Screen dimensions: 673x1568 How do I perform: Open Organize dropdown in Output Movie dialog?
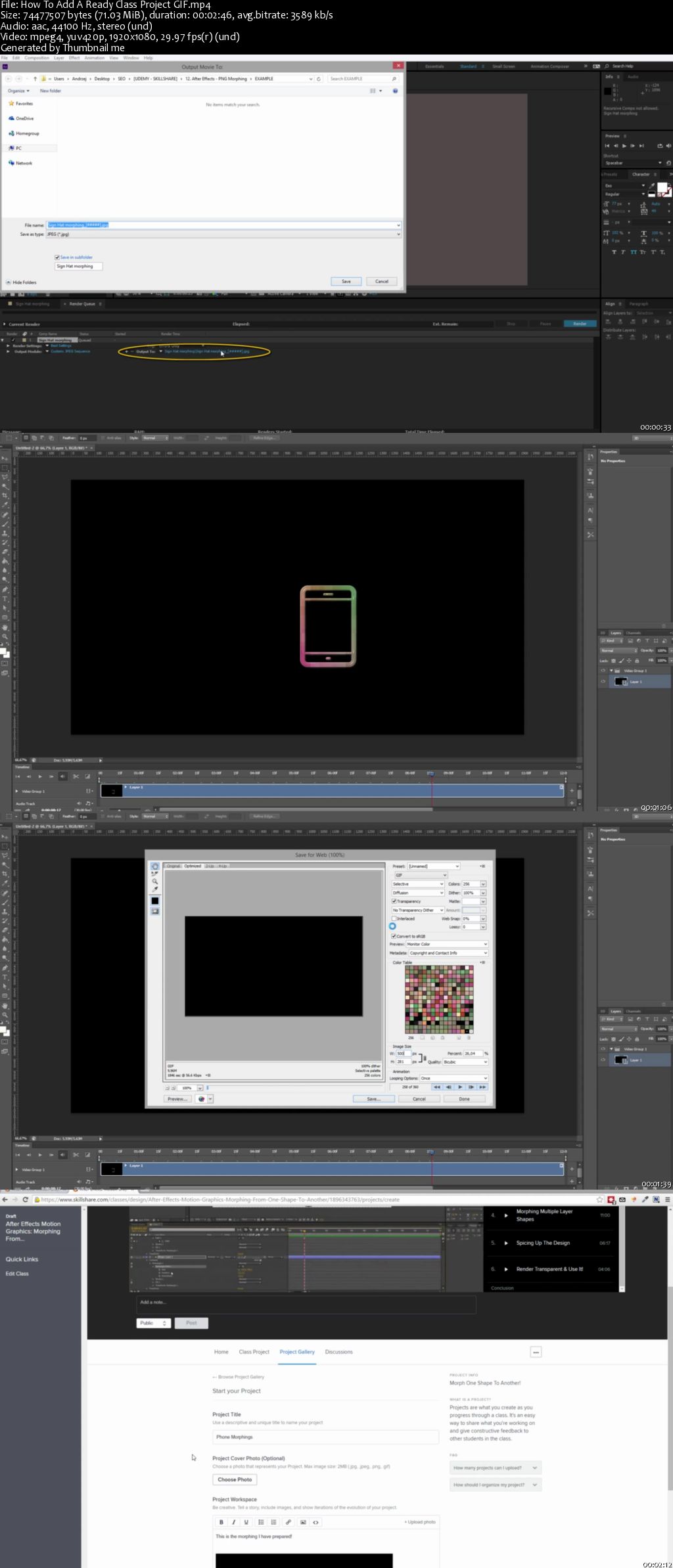[18, 91]
